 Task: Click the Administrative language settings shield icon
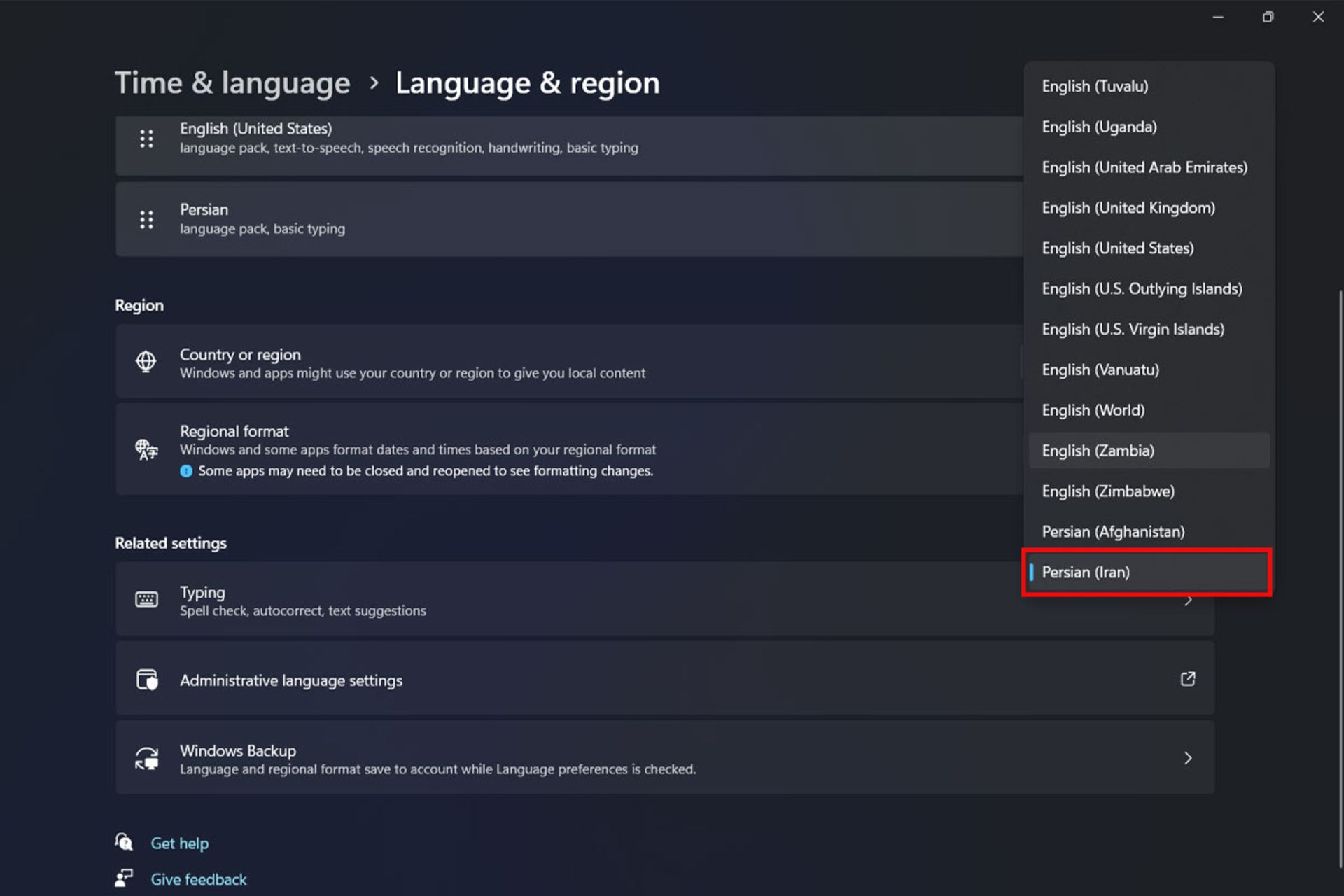click(x=147, y=680)
